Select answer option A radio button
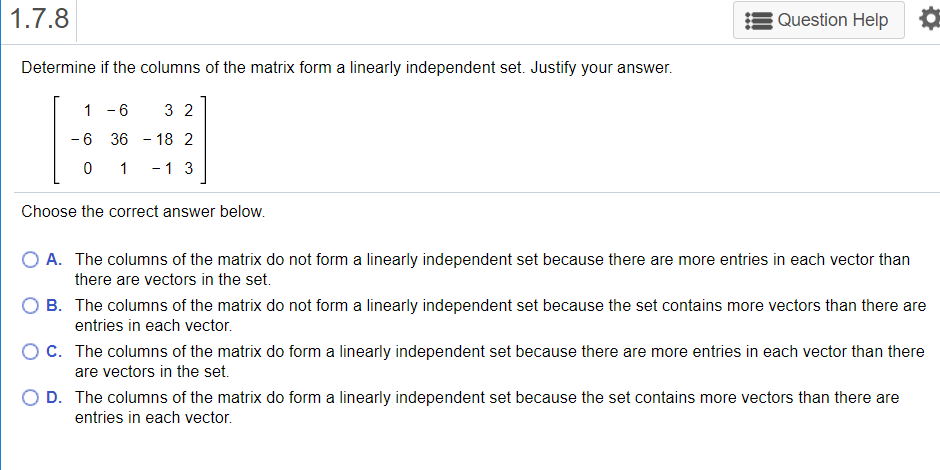This screenshot has height=470, width=940. pos(30,260)
